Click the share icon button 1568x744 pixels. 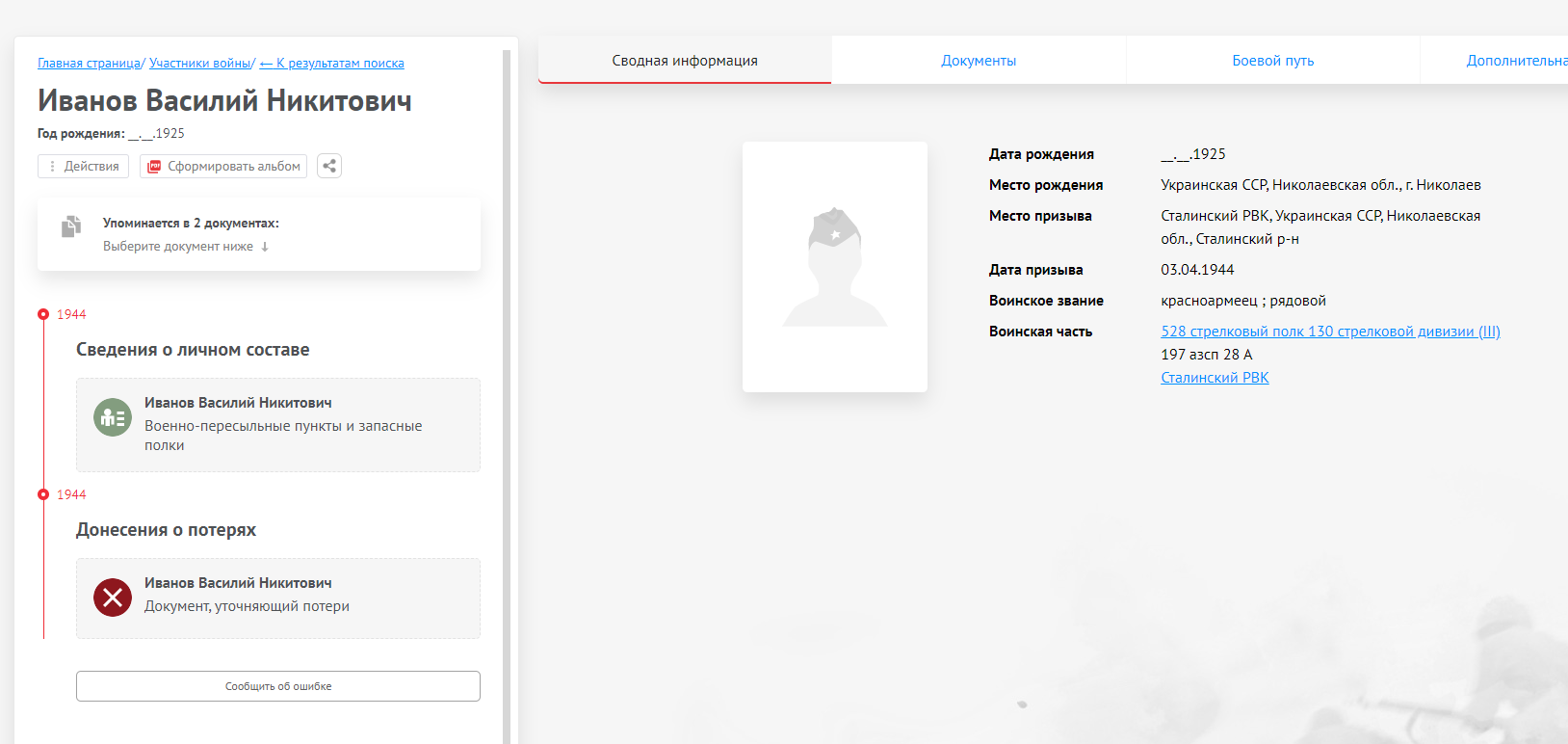[x=329, y=166]
